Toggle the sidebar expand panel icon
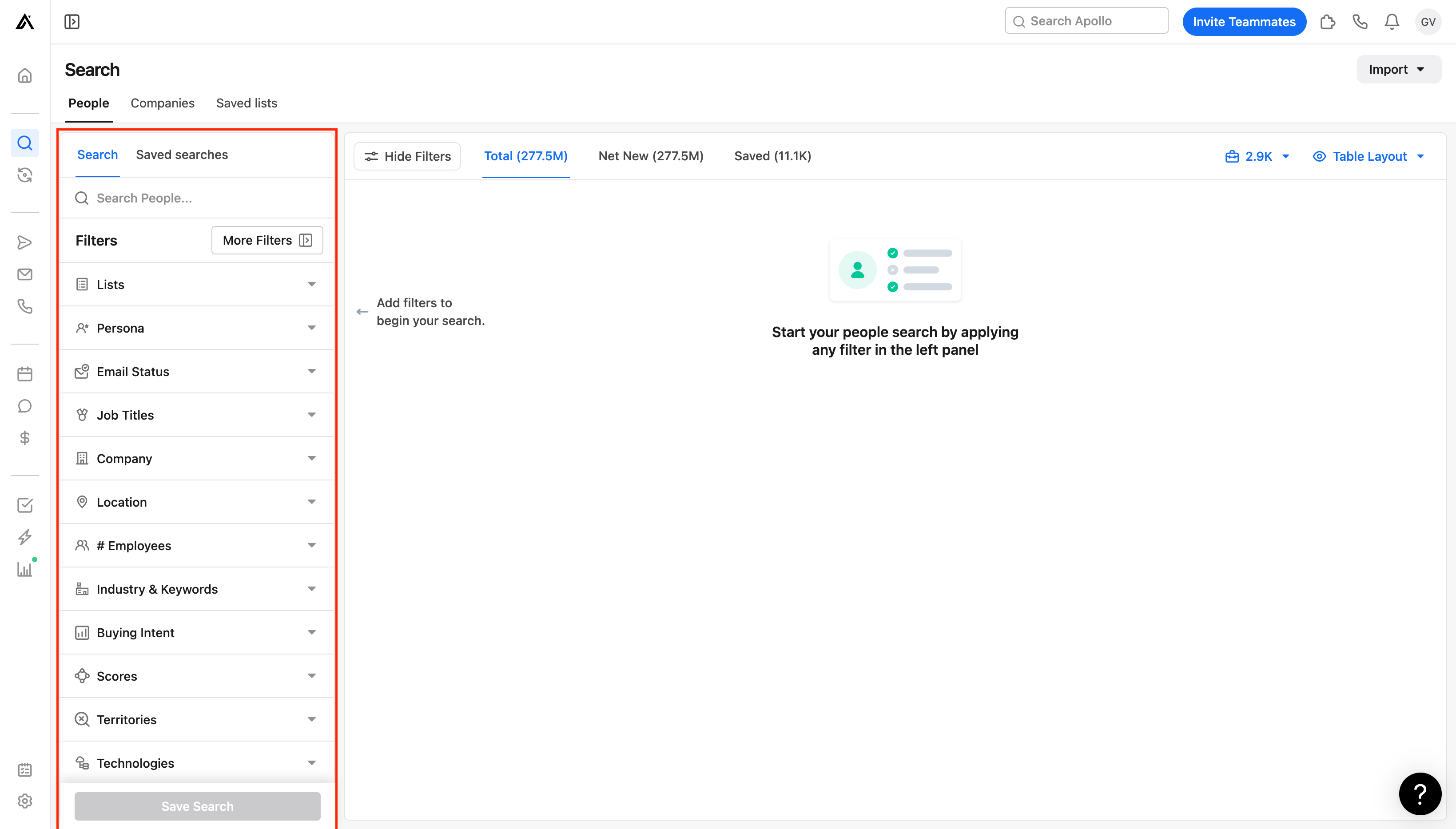Image resolution: width=1456 pixels, height=829 pixels. (72, 22)
